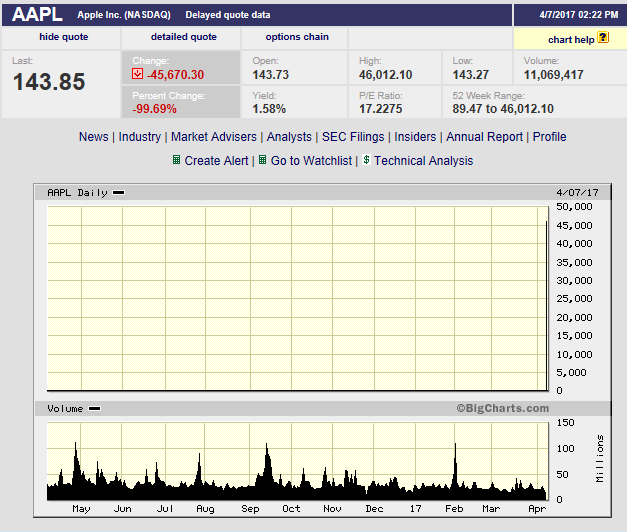Click the watchlist icon before Go to Watchlist
The height and width of the screenshot is (532, 627).
pyautogui.click(x=263, y=160)
